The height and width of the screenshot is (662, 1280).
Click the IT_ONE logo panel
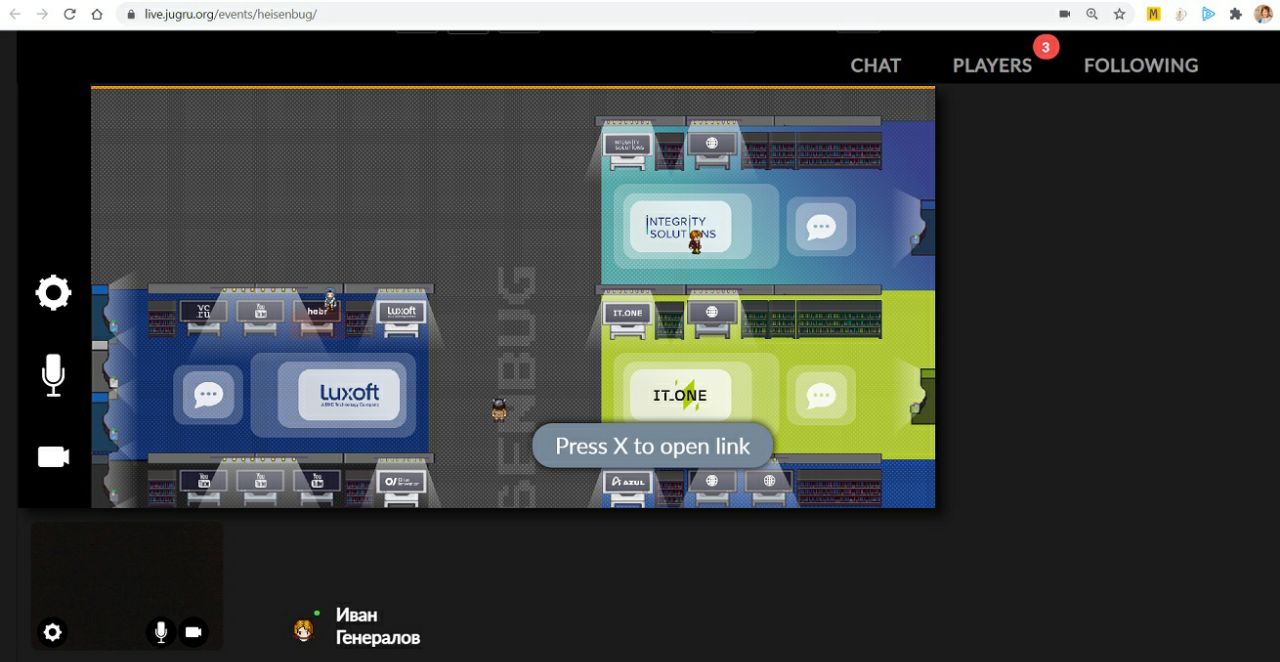680,395
